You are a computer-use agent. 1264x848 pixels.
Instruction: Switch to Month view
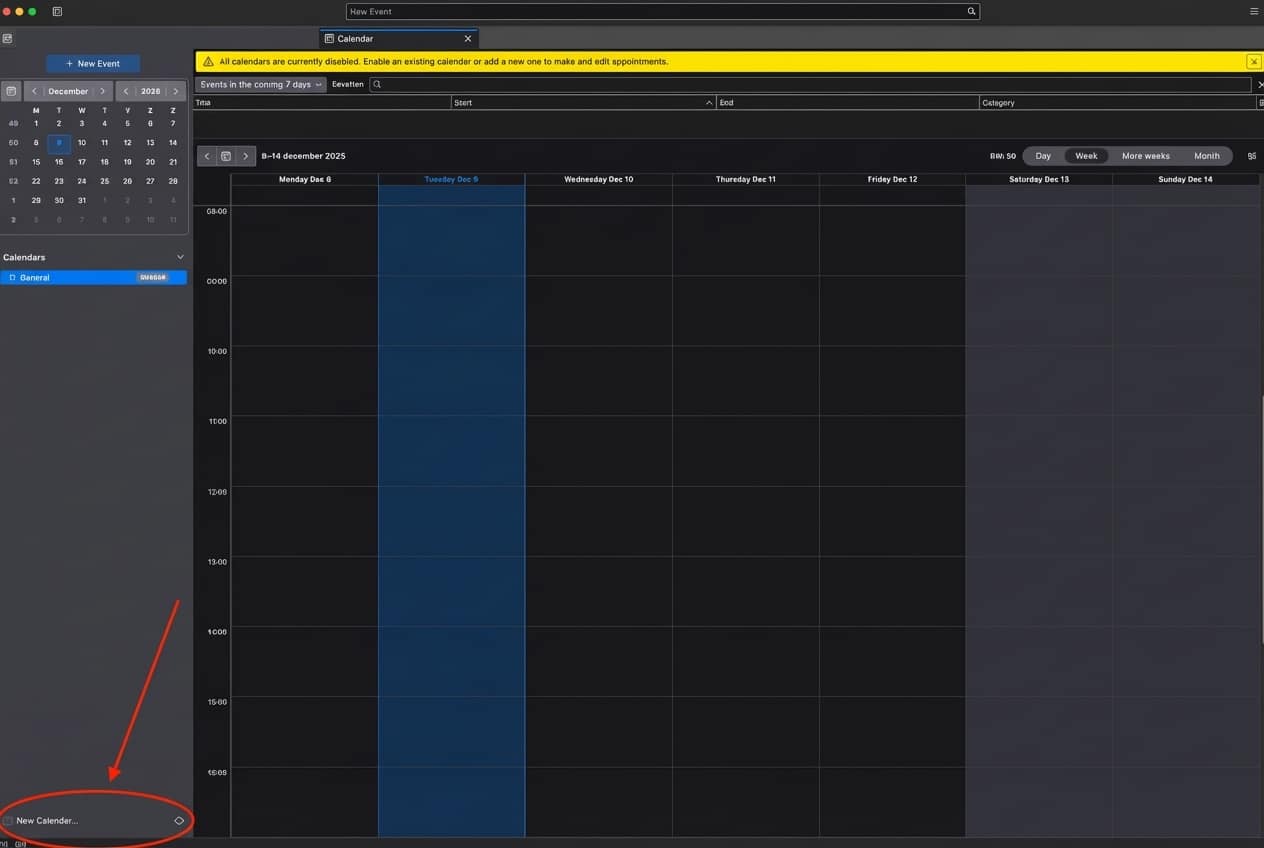click(x=1206, y=156)
